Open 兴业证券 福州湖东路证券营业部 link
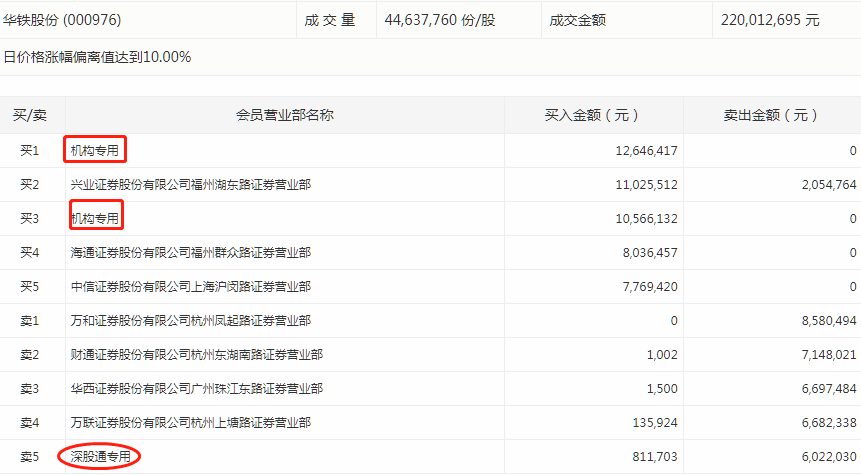861x475 pixels. (x=190, y=185)
